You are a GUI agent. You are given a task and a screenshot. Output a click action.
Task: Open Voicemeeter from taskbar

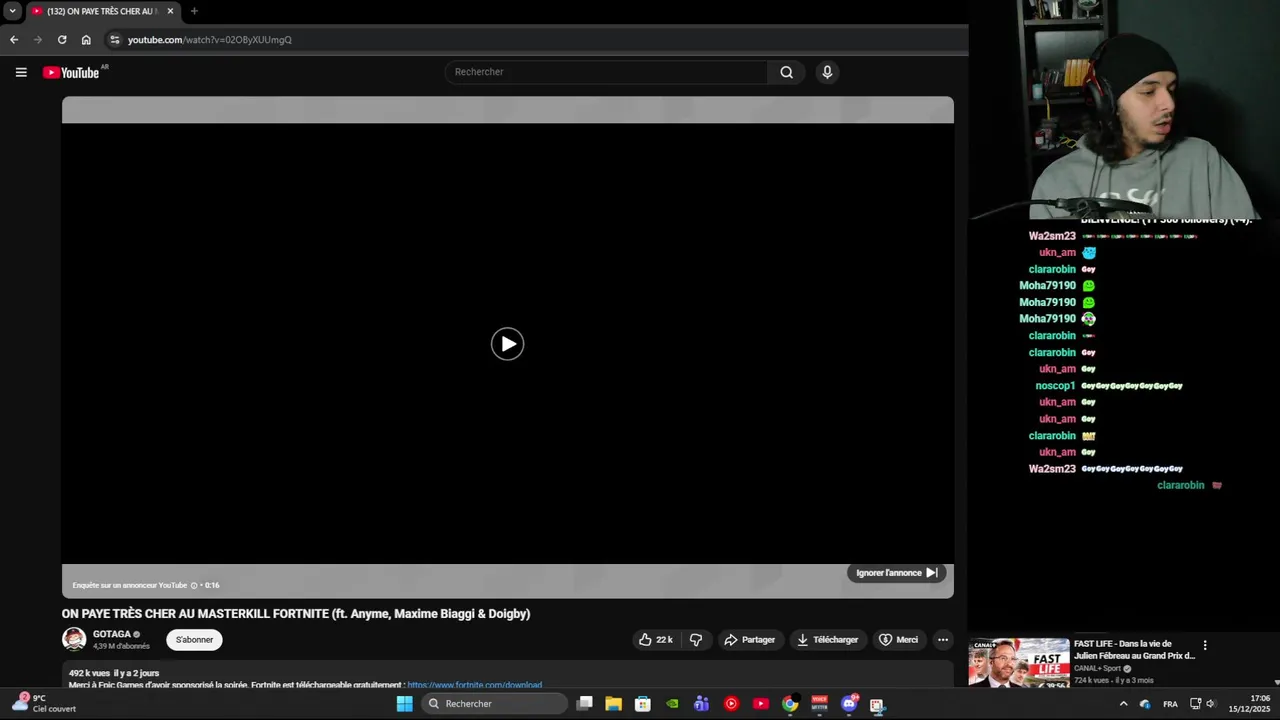pos(819,704)
